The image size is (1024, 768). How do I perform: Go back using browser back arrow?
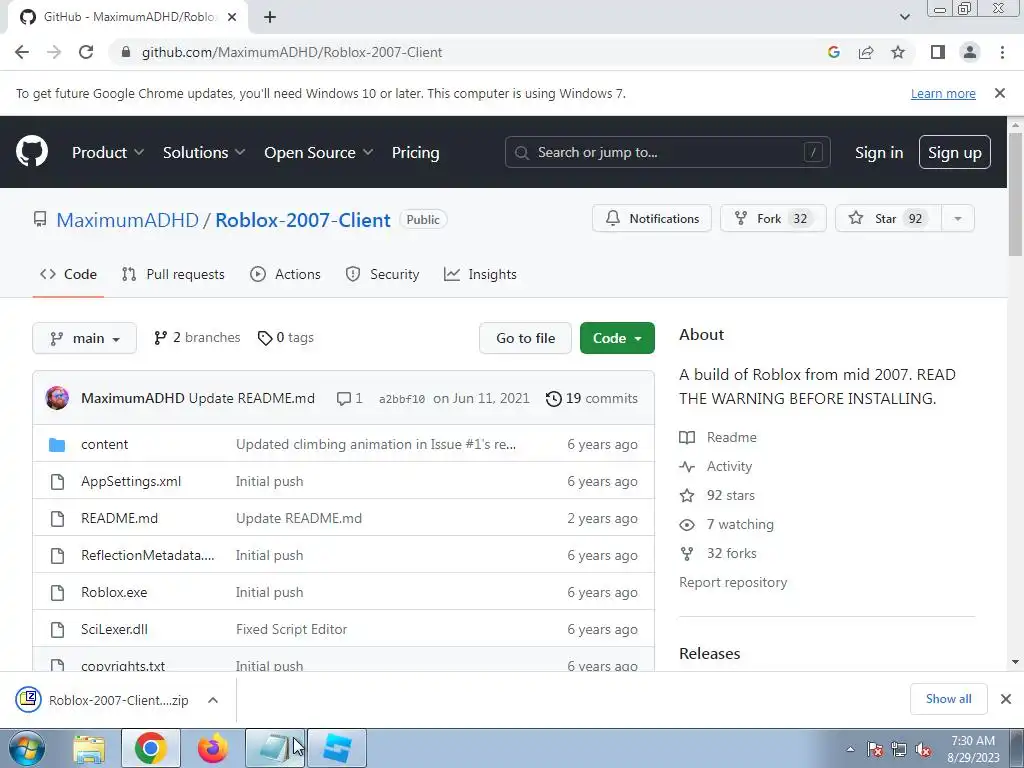tap(22, 52)
